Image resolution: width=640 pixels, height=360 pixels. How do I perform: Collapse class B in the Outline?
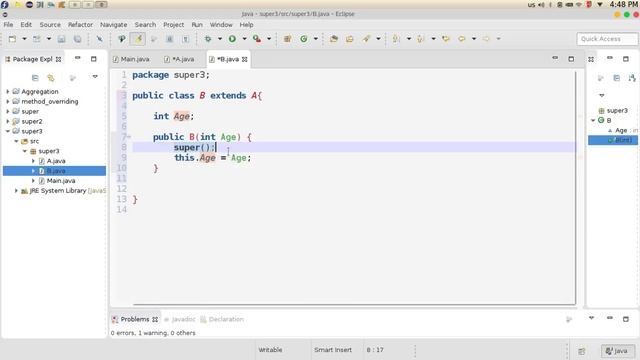pos(593,120)
